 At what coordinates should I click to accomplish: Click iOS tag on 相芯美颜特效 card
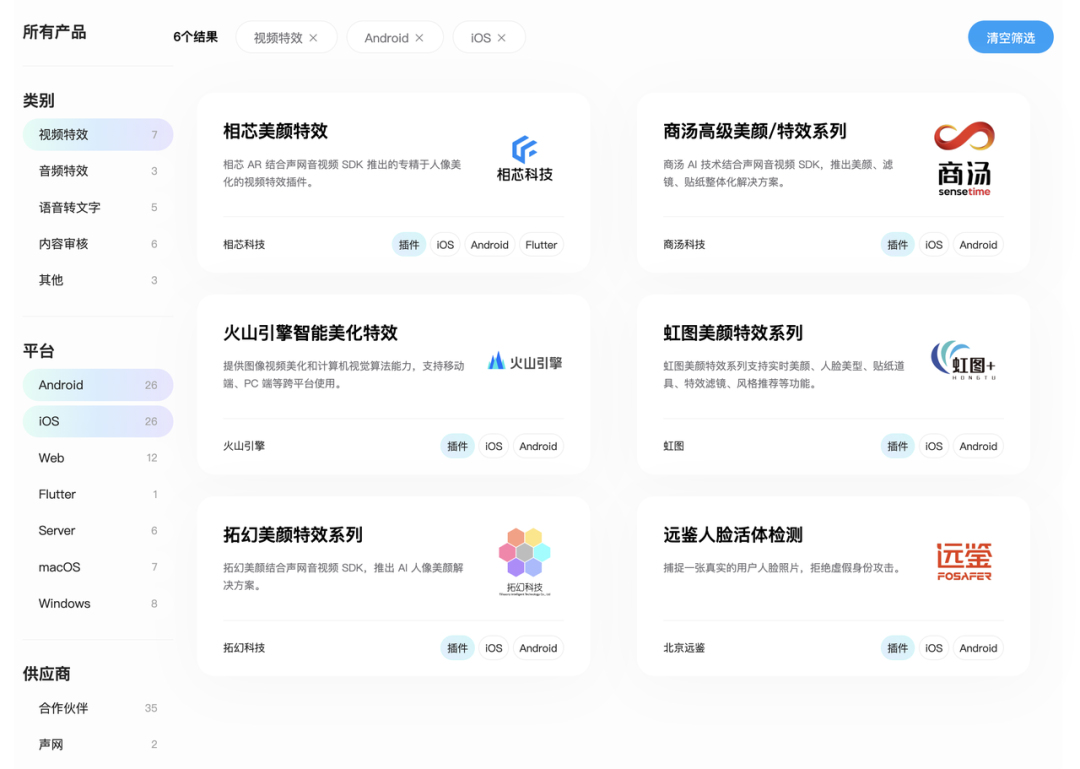[x=446, y=245]
